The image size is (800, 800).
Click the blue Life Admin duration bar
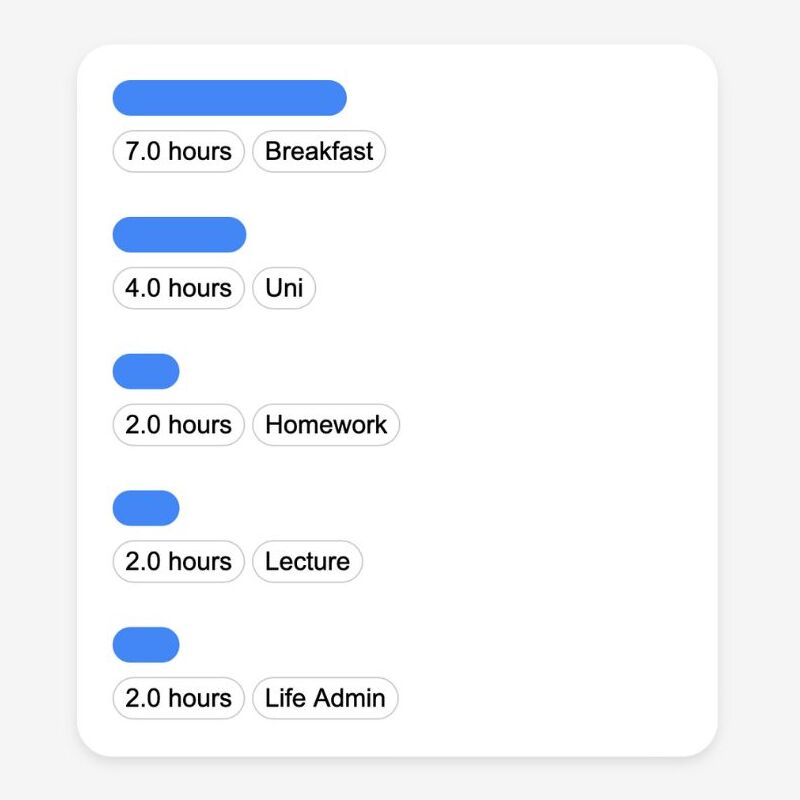(x=146, y=645)
